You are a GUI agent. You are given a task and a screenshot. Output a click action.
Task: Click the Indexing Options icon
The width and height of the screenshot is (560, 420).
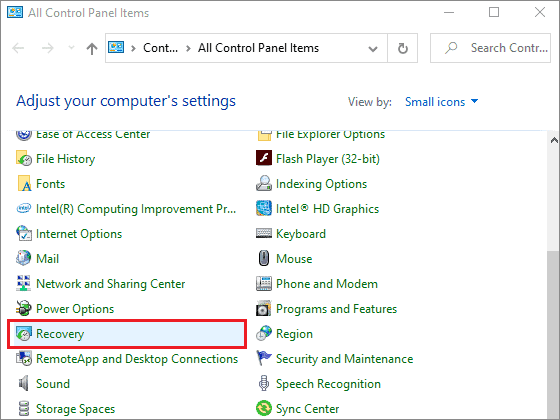(264, 184)
